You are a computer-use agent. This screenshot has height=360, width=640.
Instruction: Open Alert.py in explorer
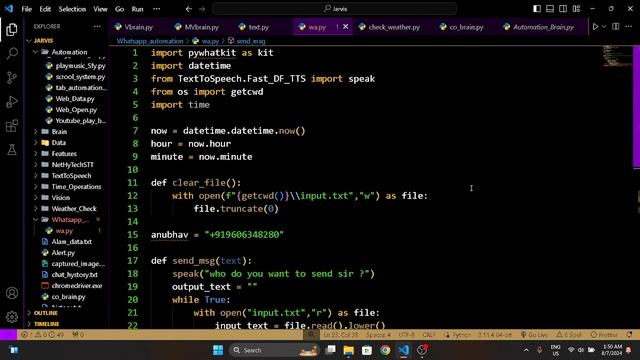(63, 253)
